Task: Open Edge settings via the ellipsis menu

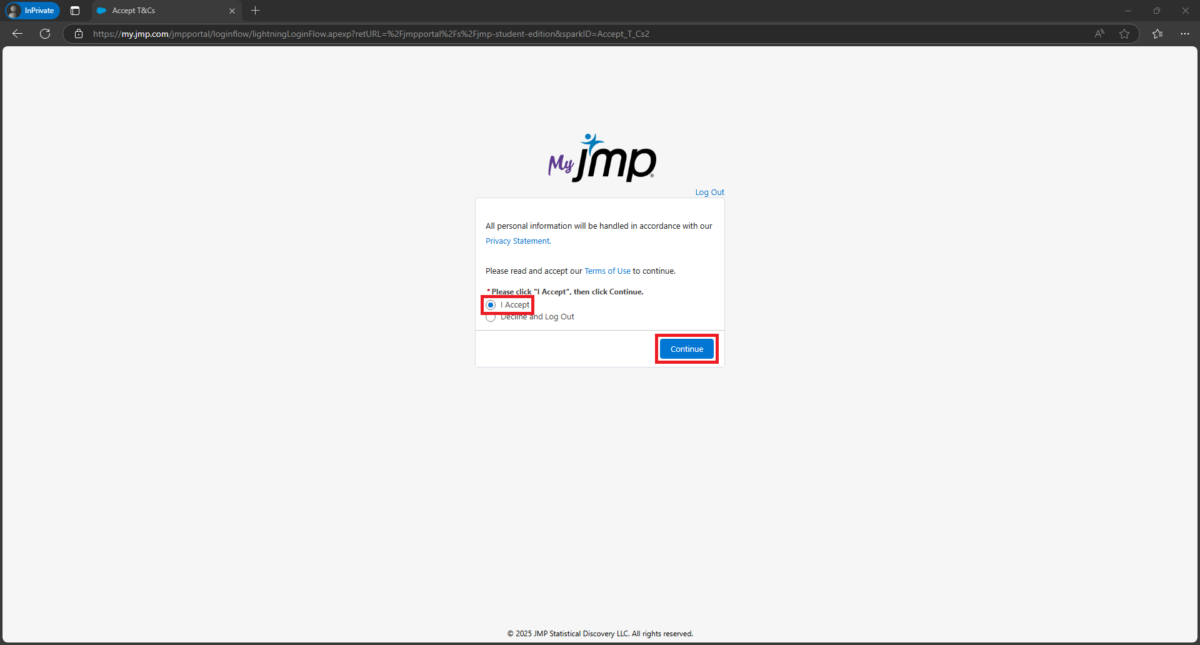Action: [1185, 33]
